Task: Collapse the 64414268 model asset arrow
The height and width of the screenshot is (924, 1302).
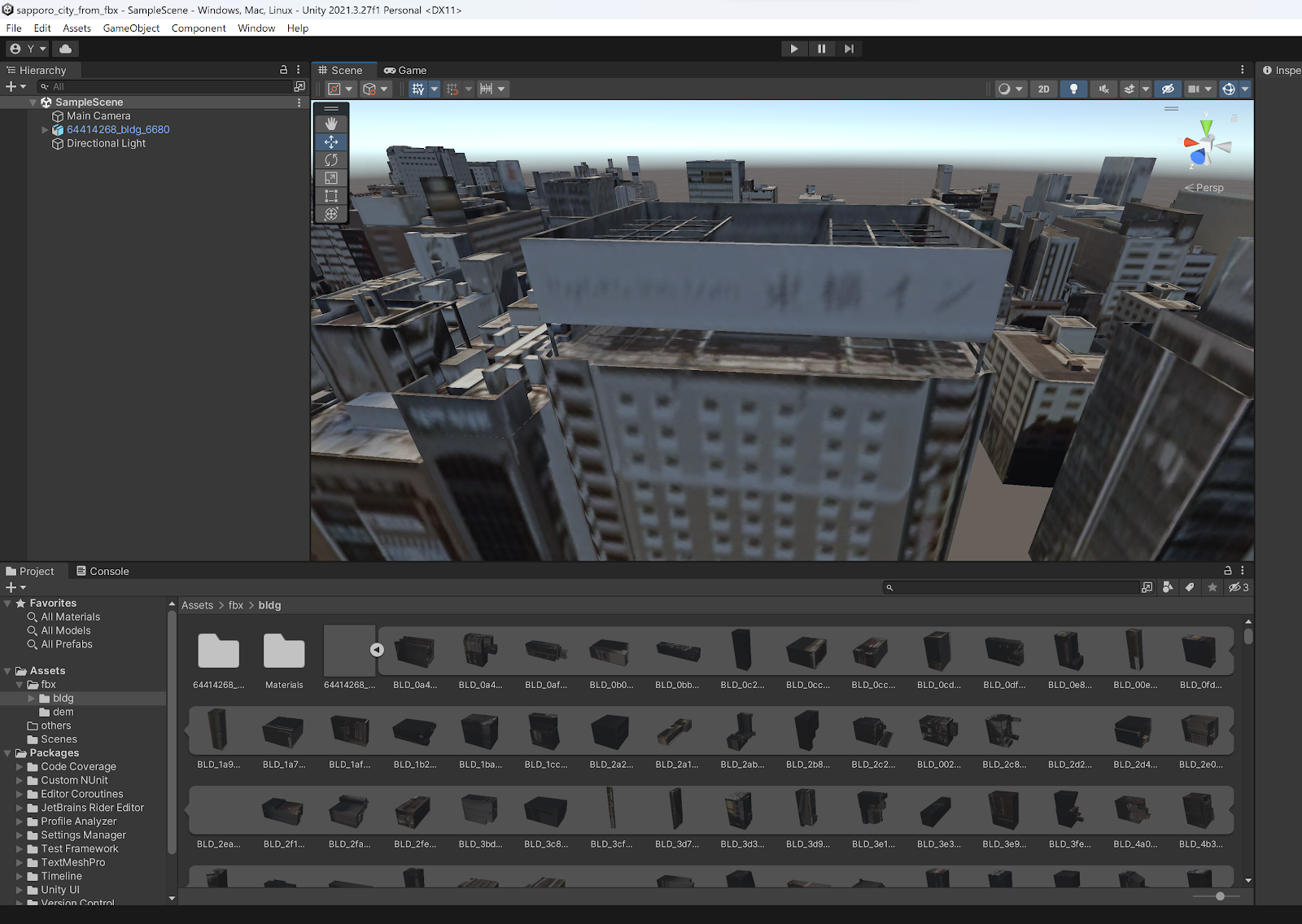Action: pos(377,649)
